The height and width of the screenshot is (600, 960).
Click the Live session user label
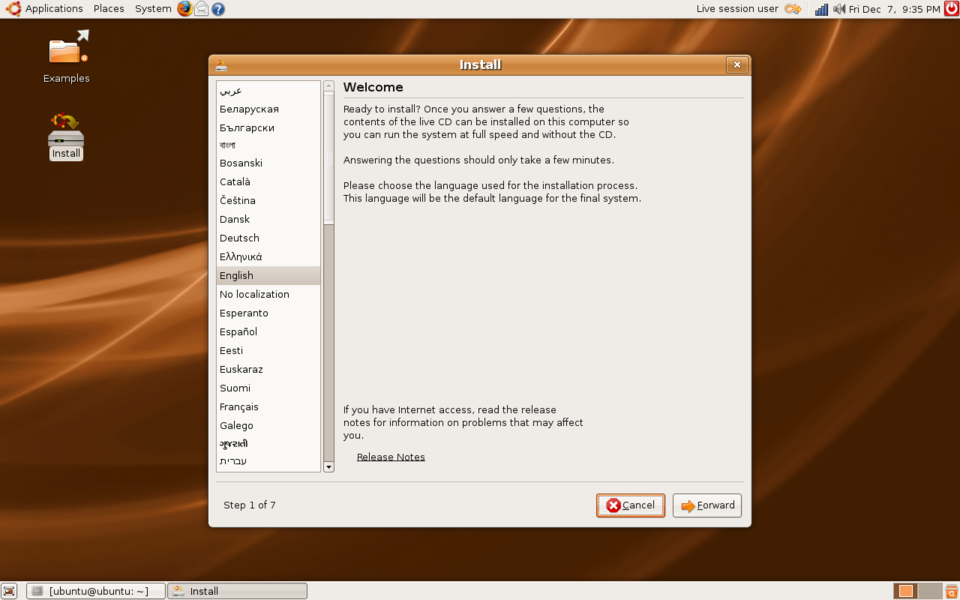737,9
